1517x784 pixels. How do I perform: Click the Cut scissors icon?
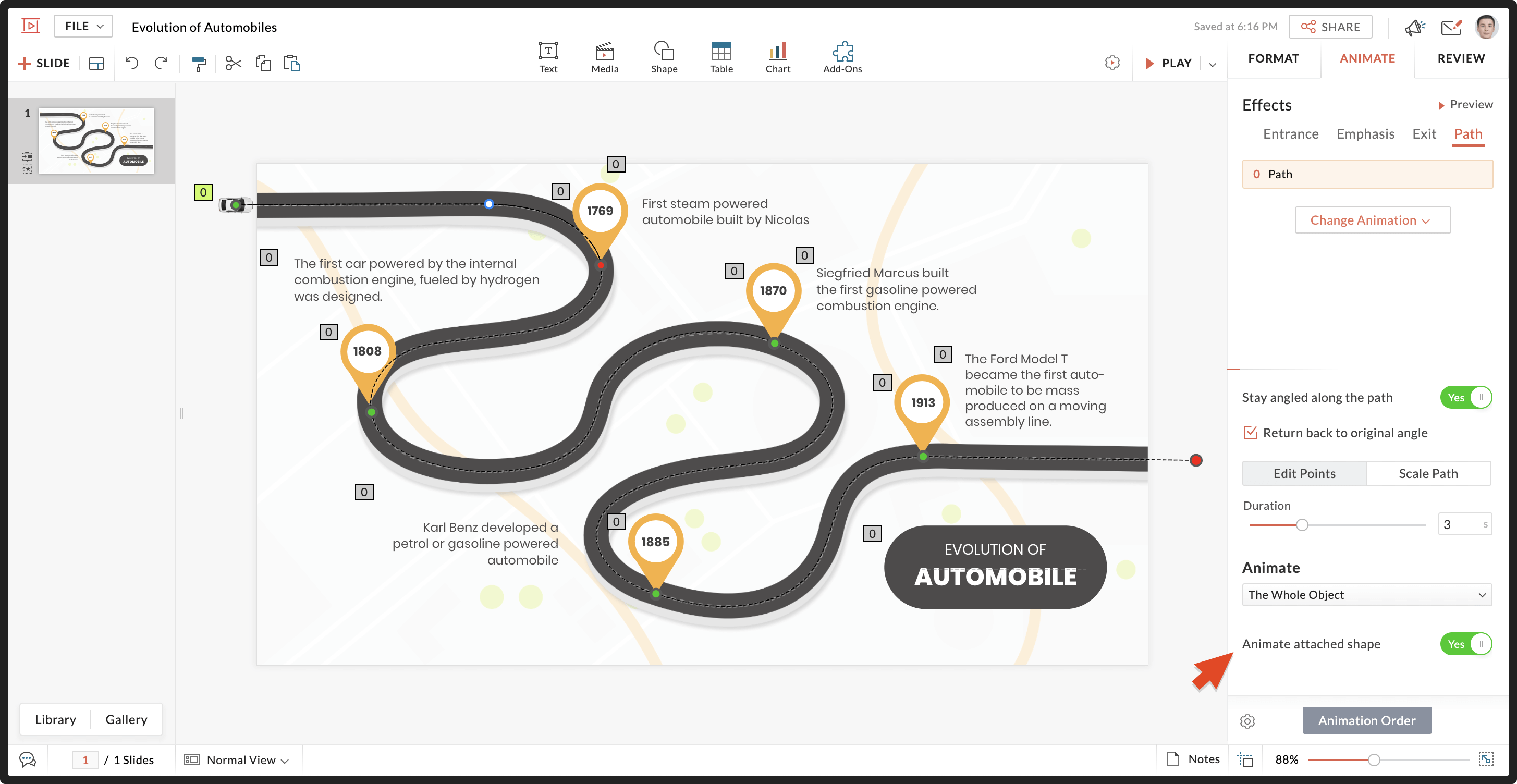233,64
